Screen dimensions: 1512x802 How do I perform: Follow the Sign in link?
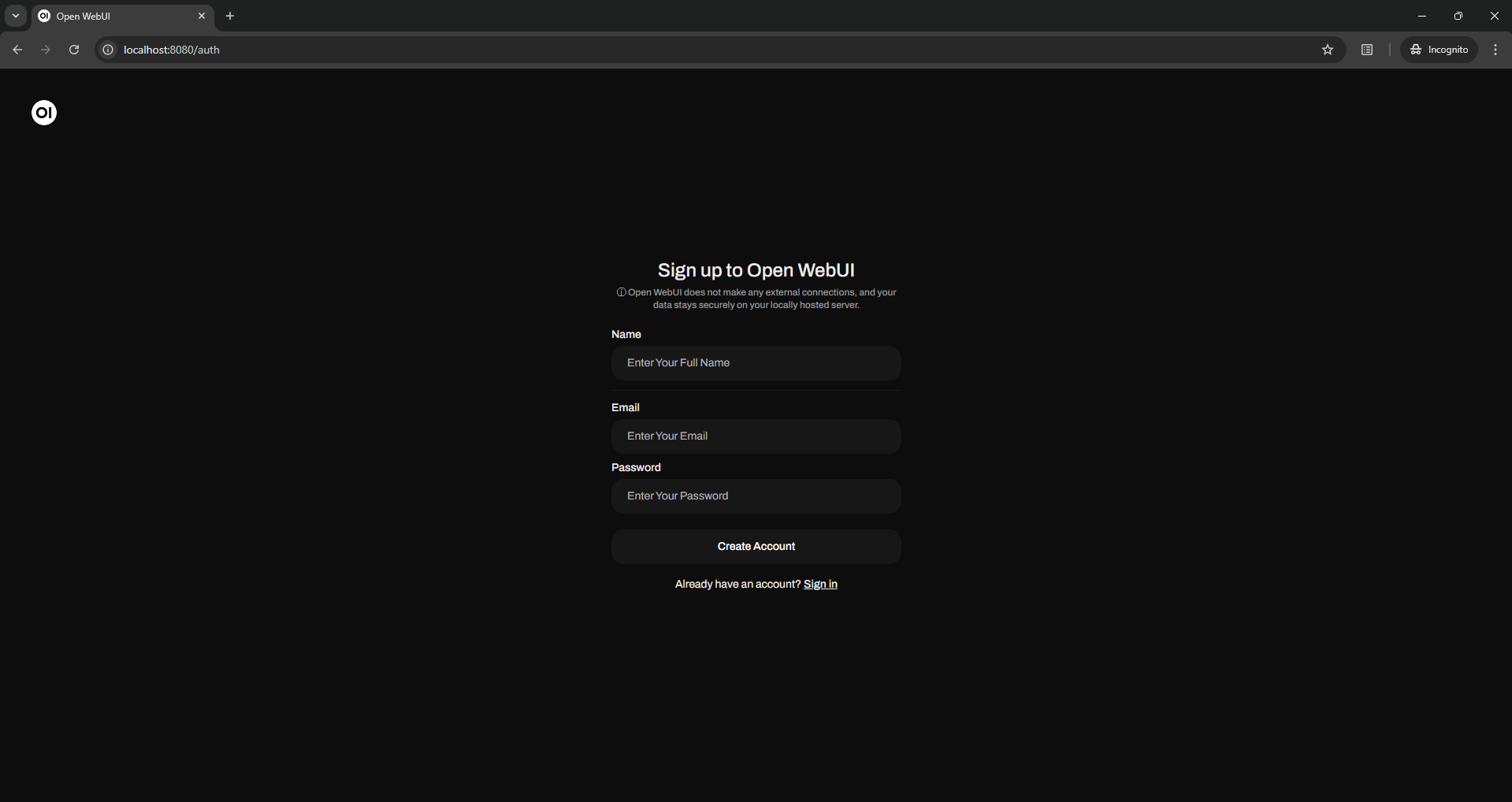click(x=820, y=584)
